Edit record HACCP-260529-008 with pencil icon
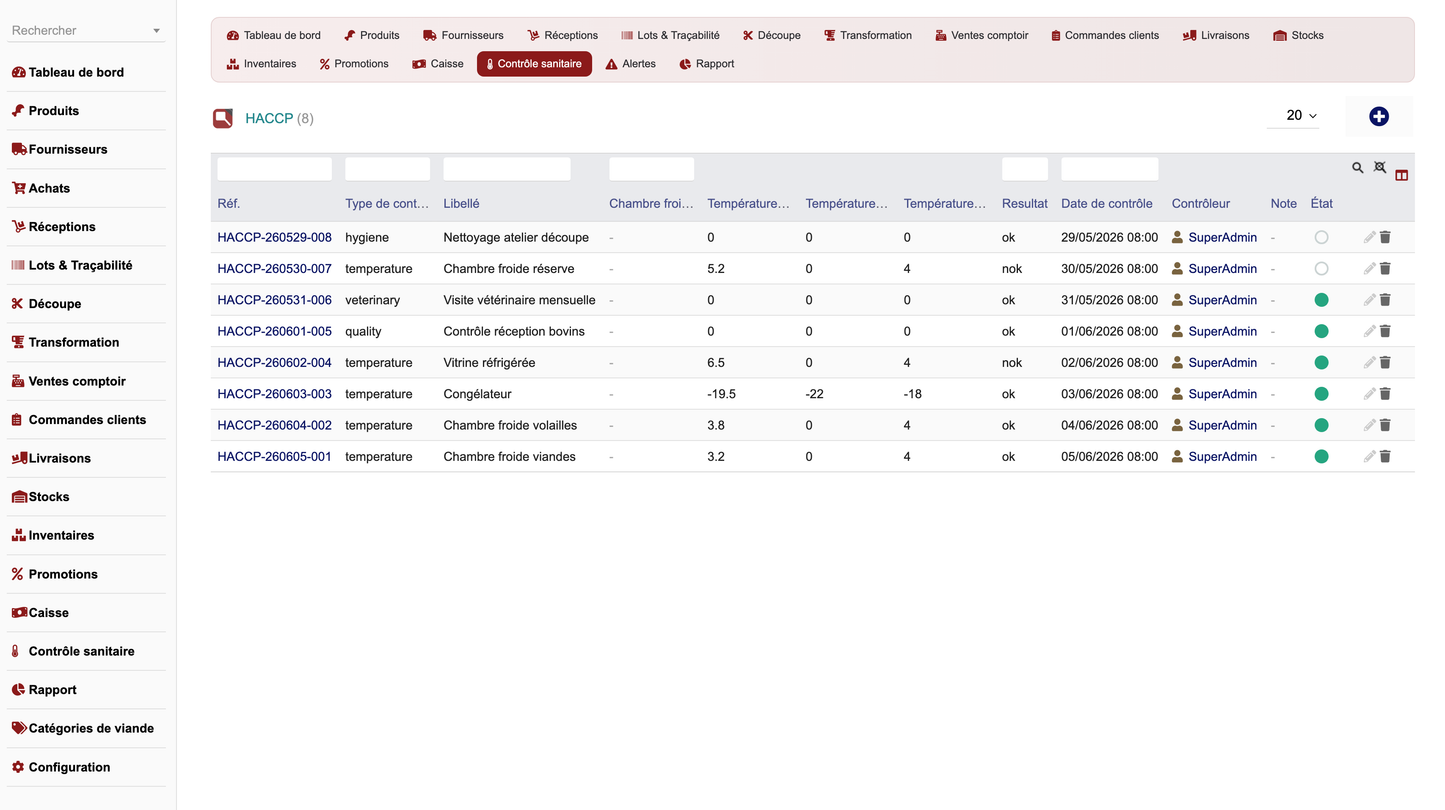1445x810 pixels. click(1370, 238)
